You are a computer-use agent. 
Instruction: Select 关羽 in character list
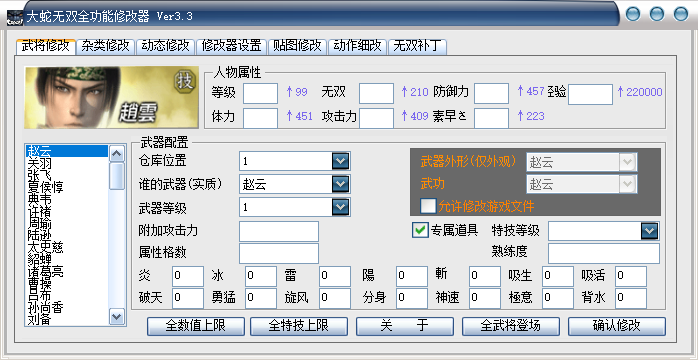tap(67, 163)
